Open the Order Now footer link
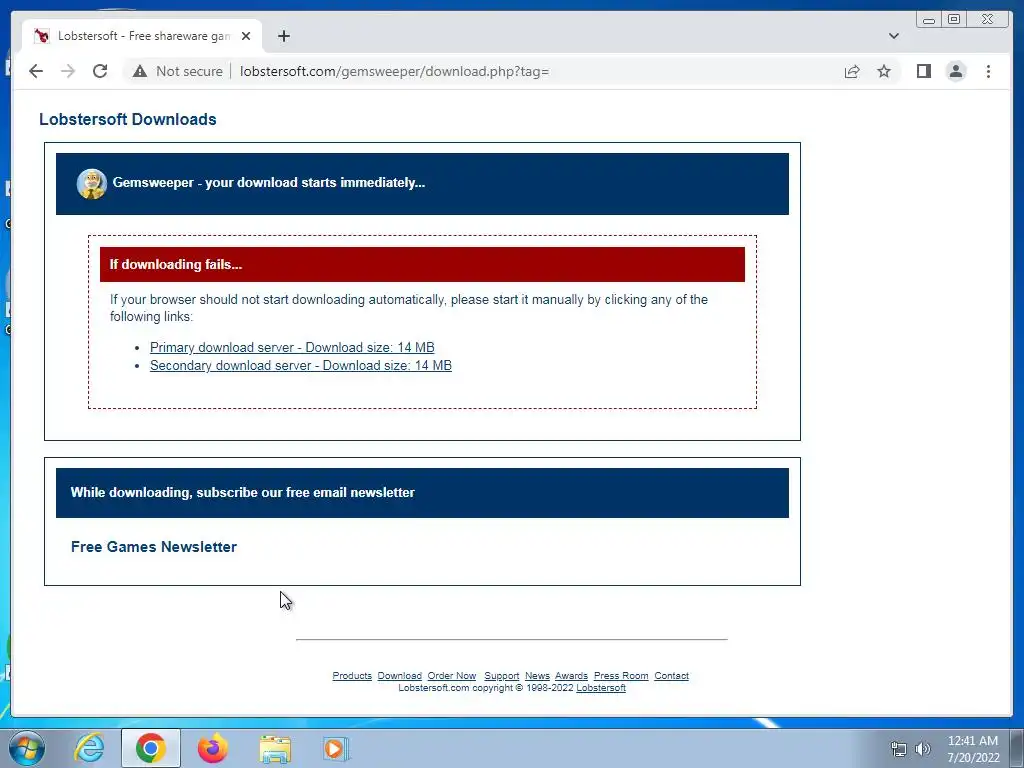Image resolution: width=1024 pixels, height=768 pixels. pyautogui.click(x=452, y=676)
